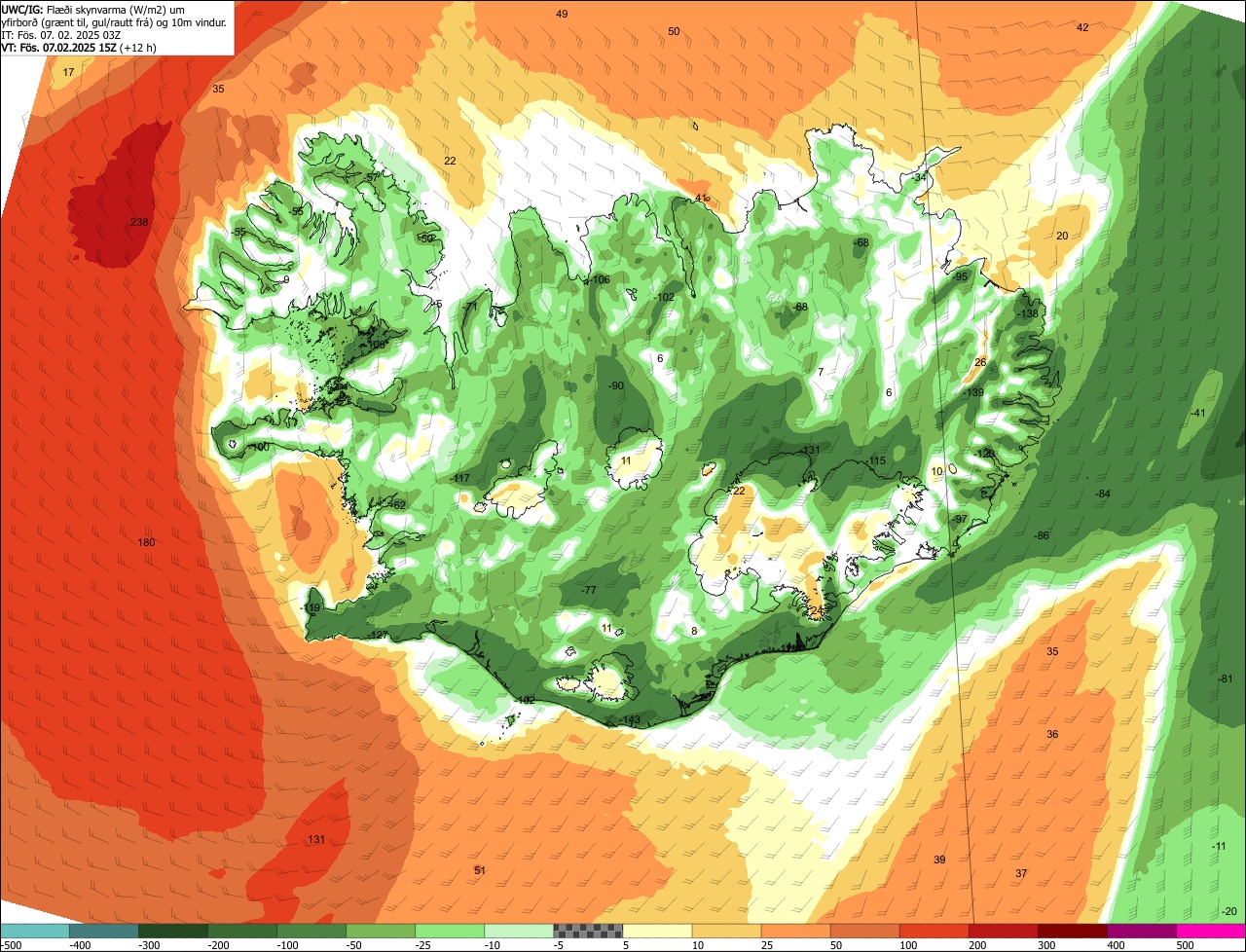Click the -127 value on the southwest coast
The height and width of the screenshot is (952, 1246).
click(378, 635)
